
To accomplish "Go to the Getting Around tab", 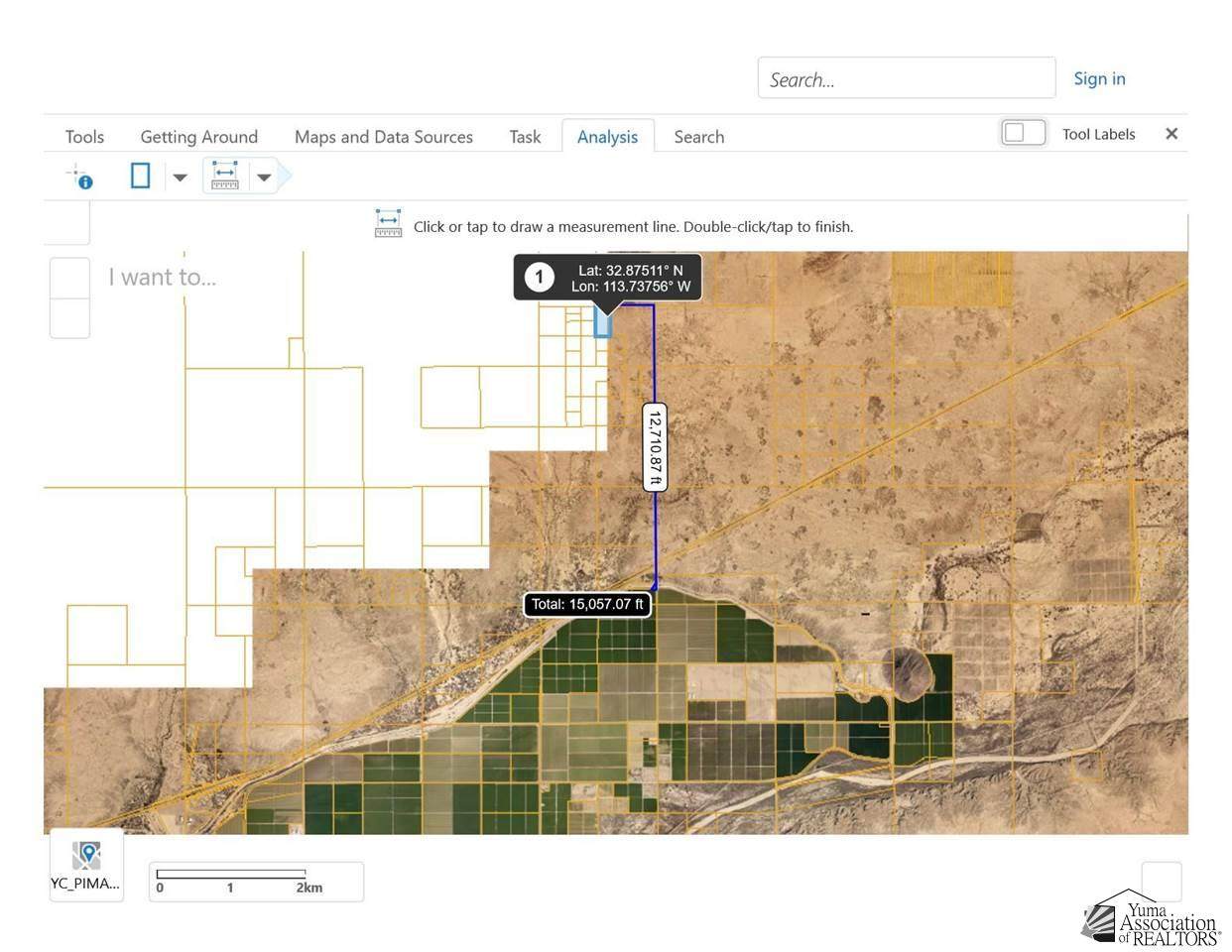I will pyautogui.click(x=198, y=137).
